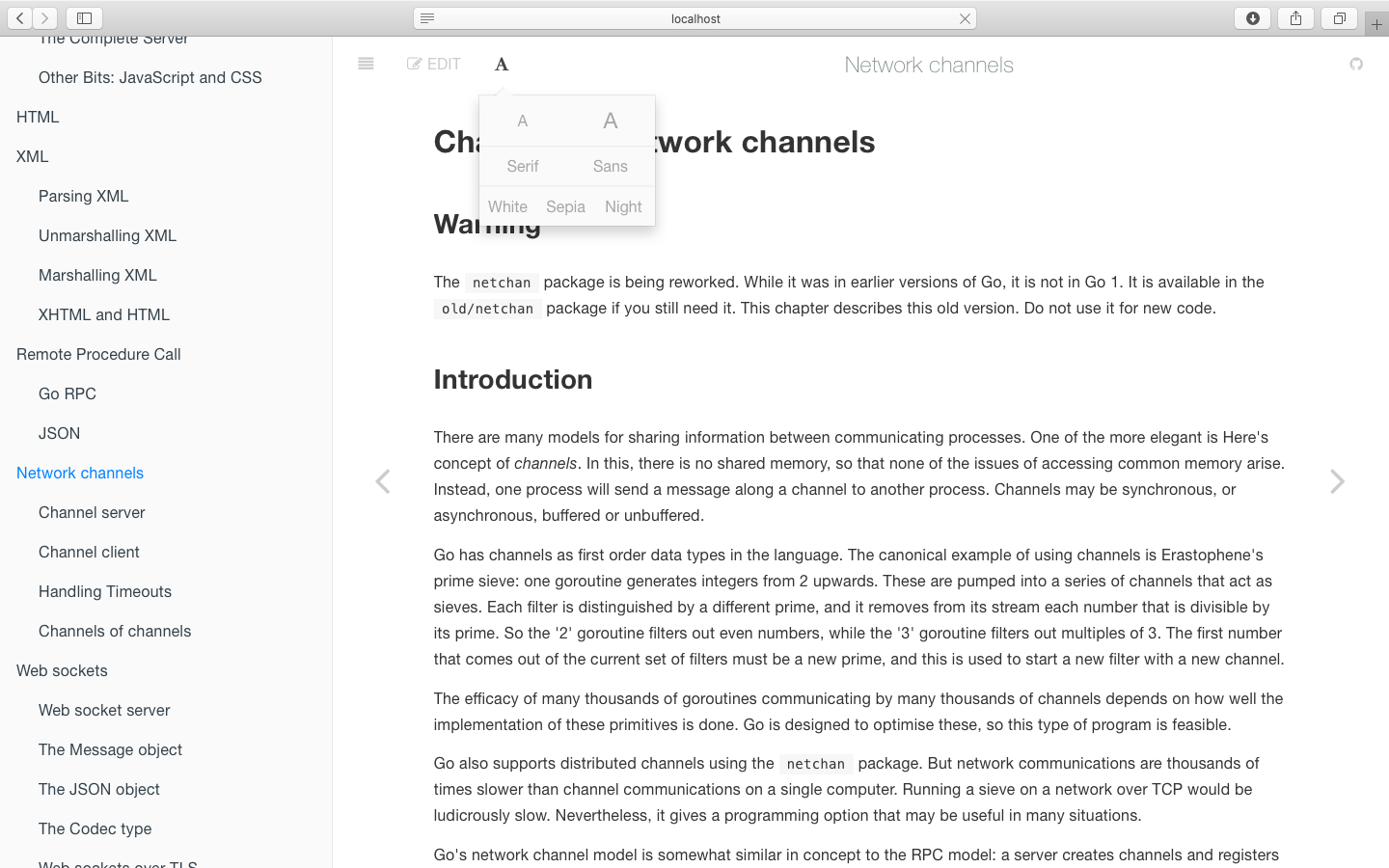Go forward with Safari's forward arrow
The width and height of the screenshot is (1389, 868).
point(44,18)
